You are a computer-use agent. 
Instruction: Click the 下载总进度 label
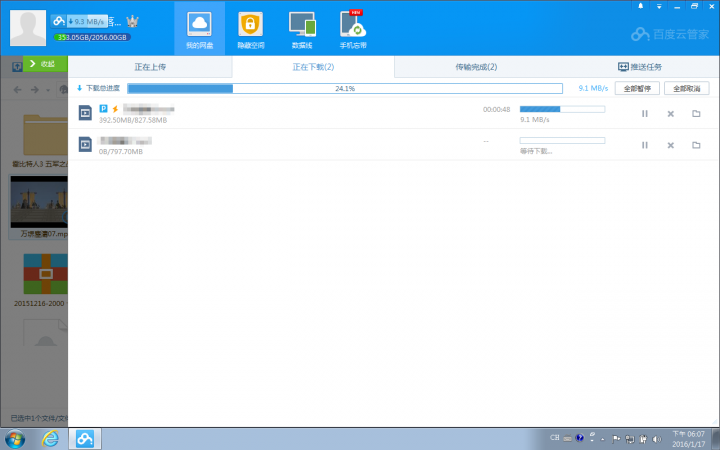point(103,88)
